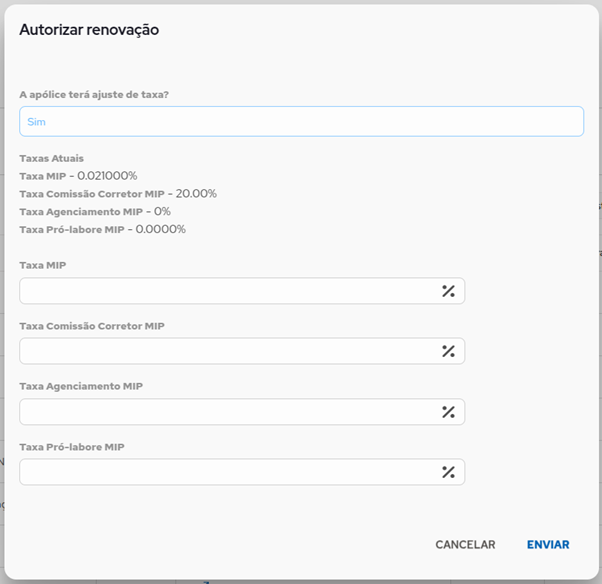
Task: Click percent icon in Taxa Comissão Corretor field
Action: pyautogui.click(x=448, y=351)
